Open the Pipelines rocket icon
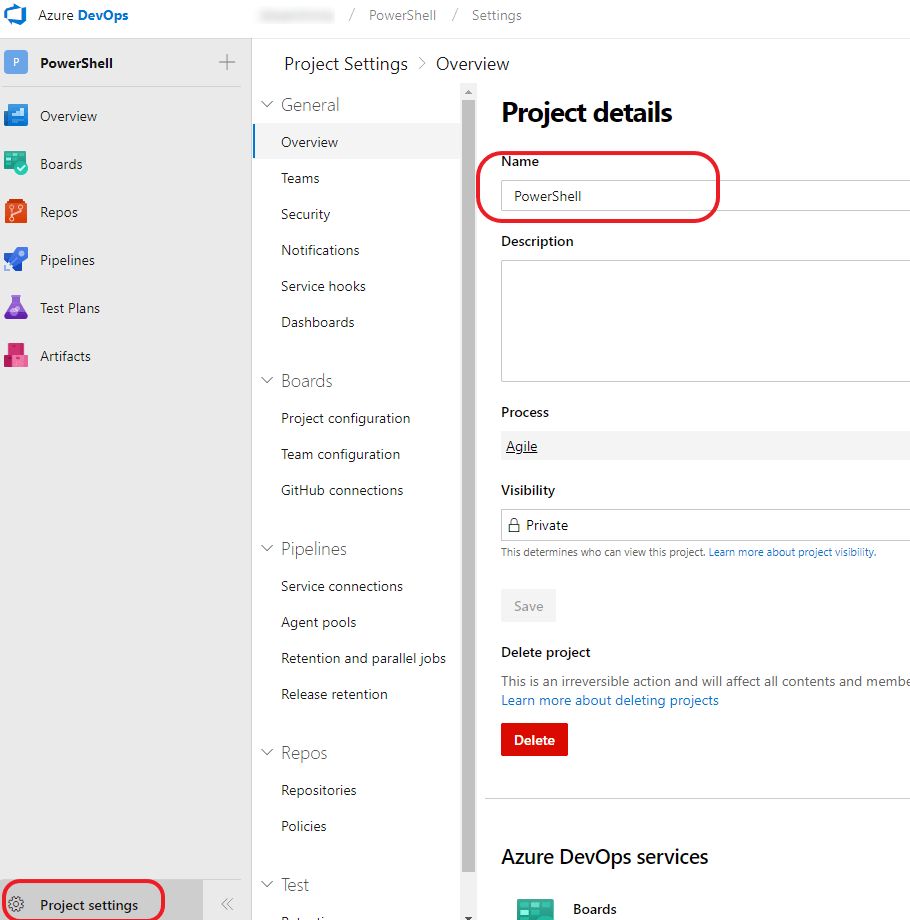This screenshot has width=910, height=920. [x=16, y=260]
